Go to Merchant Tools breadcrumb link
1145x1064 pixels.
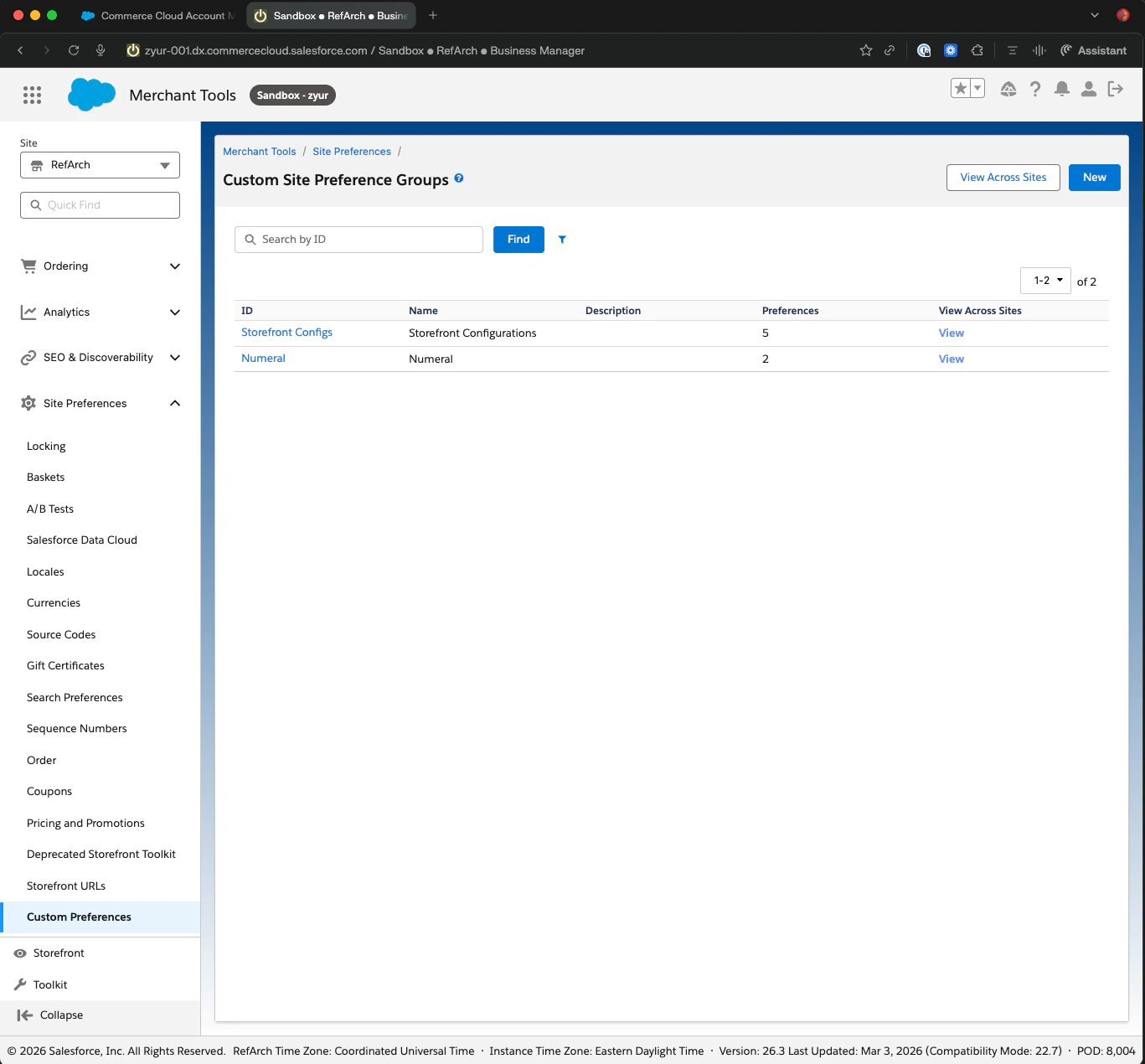point(259,152)
